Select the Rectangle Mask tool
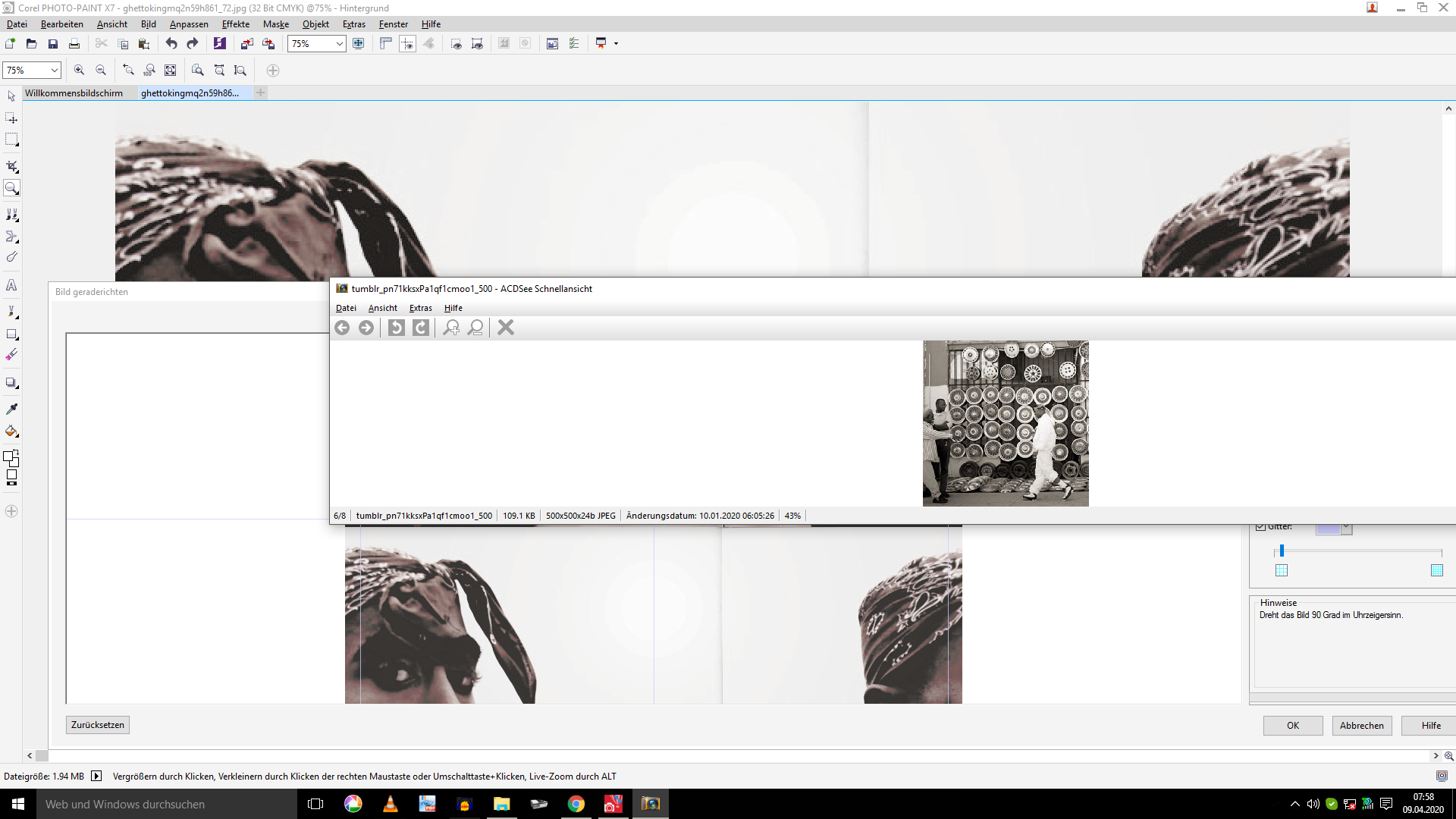 11,140
